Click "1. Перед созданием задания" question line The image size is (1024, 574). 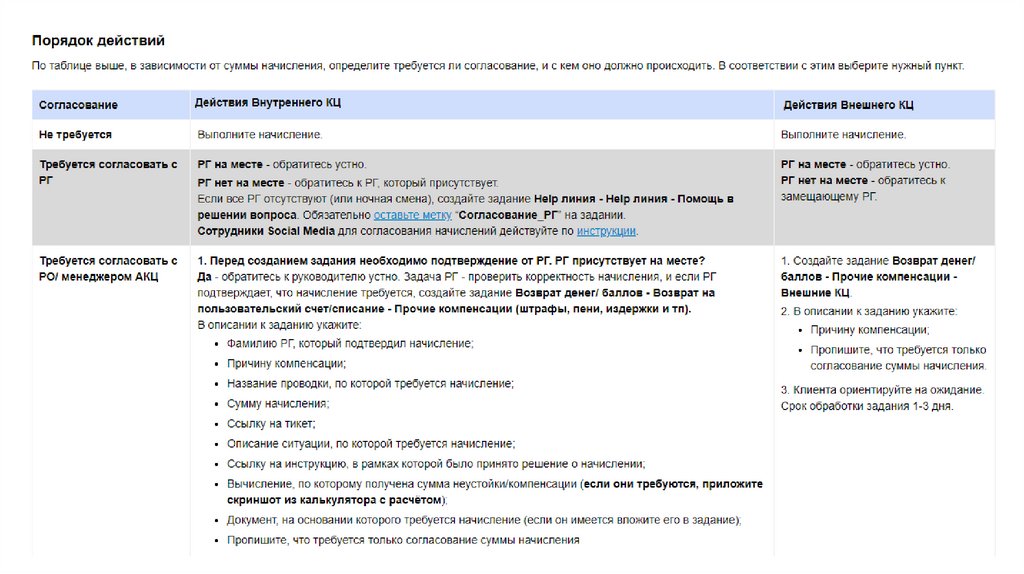[x=451, y=261]
